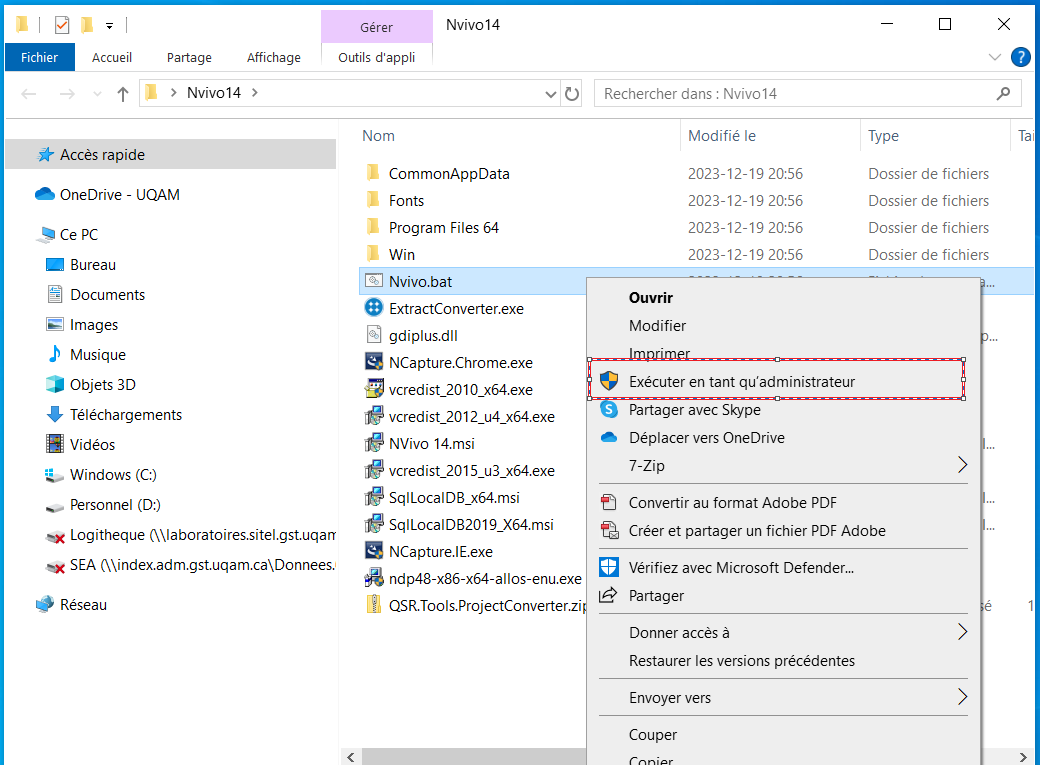The height and width of the screenshot is (765, 1040).
Task: Select the QSR.Tools.ProjectConverter zip icon
Action: (x=374, y=605)
